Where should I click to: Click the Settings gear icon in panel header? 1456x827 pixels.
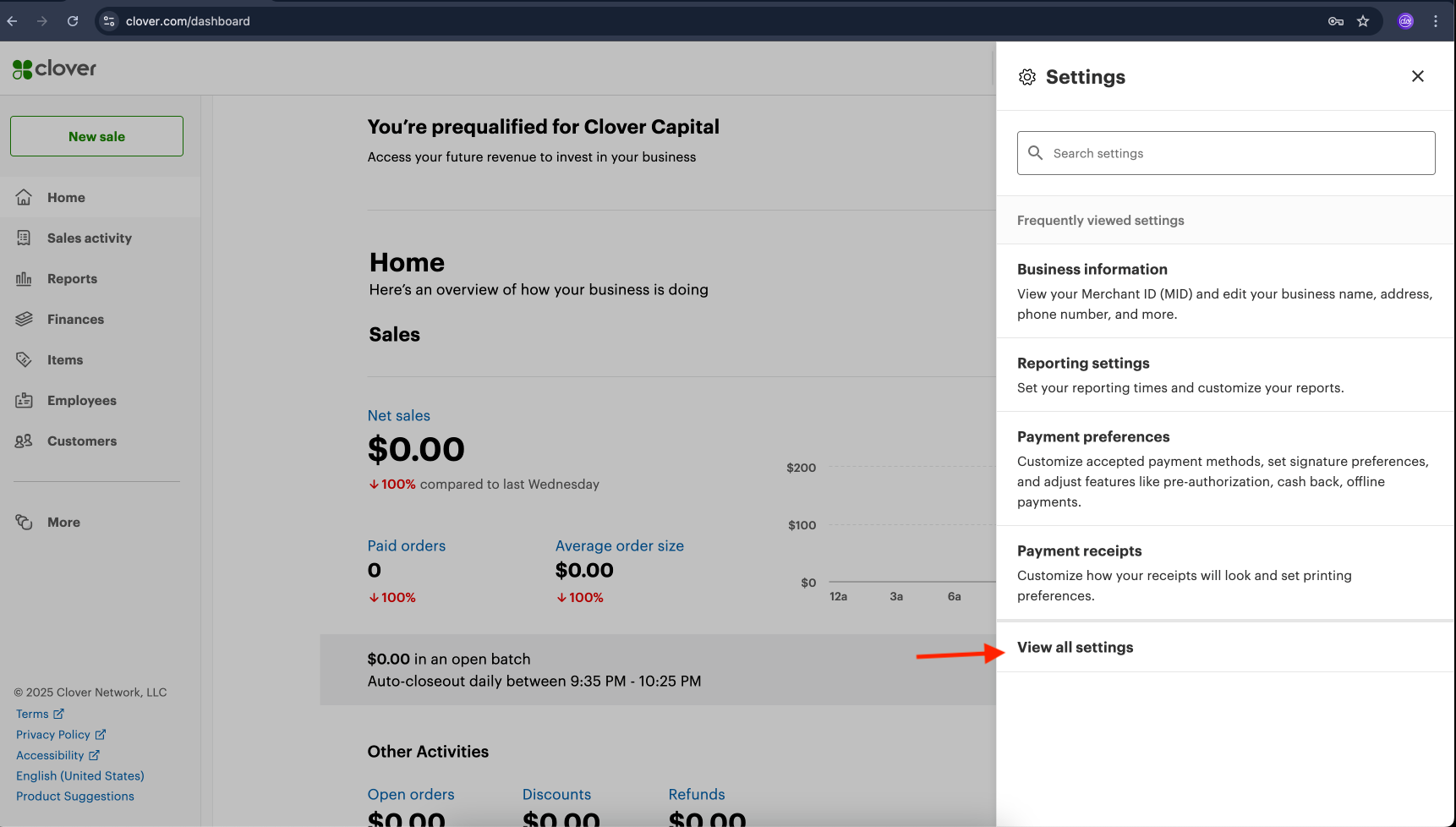1027,77
